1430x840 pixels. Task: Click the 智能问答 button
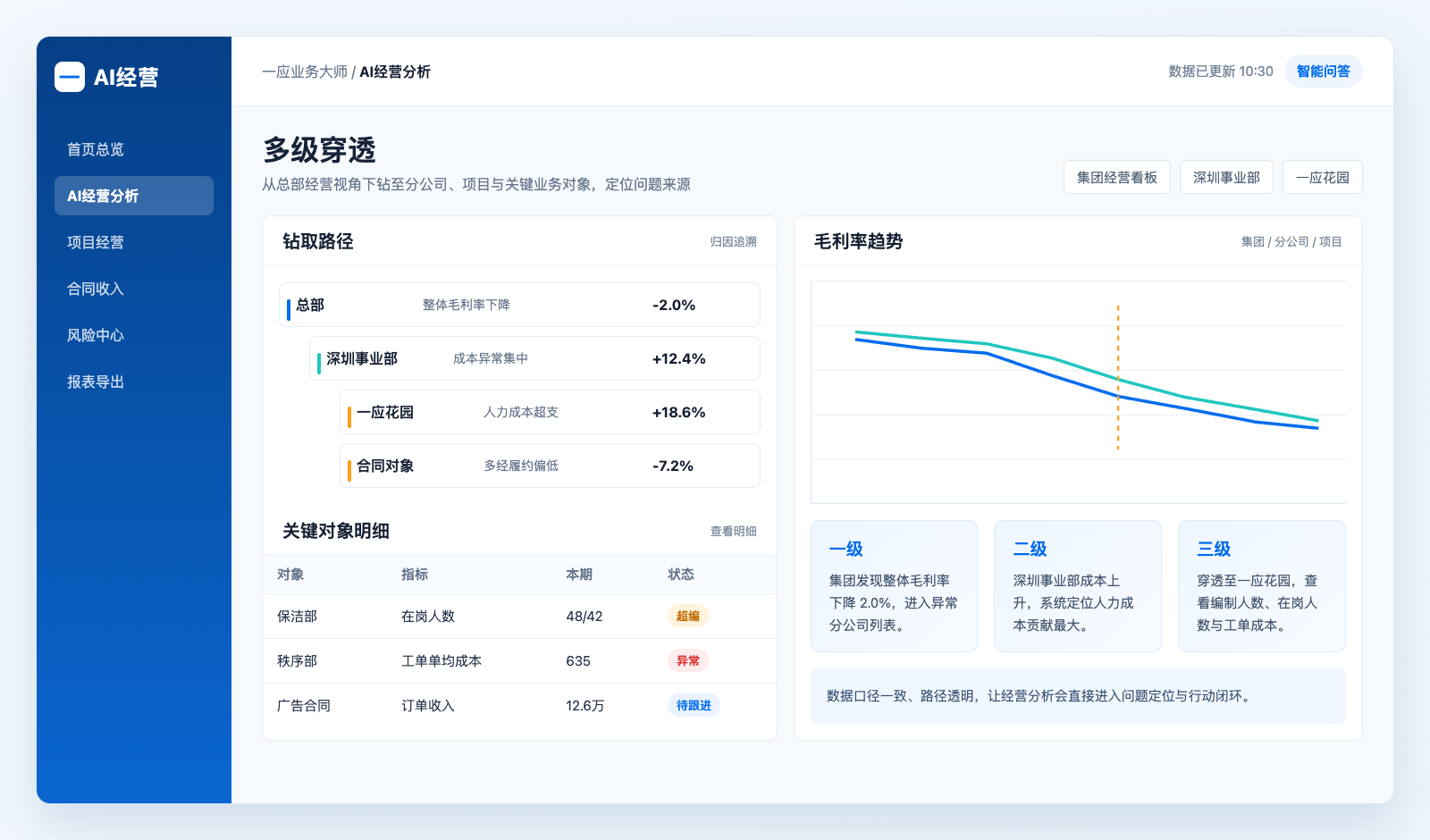coord(1323,71)
